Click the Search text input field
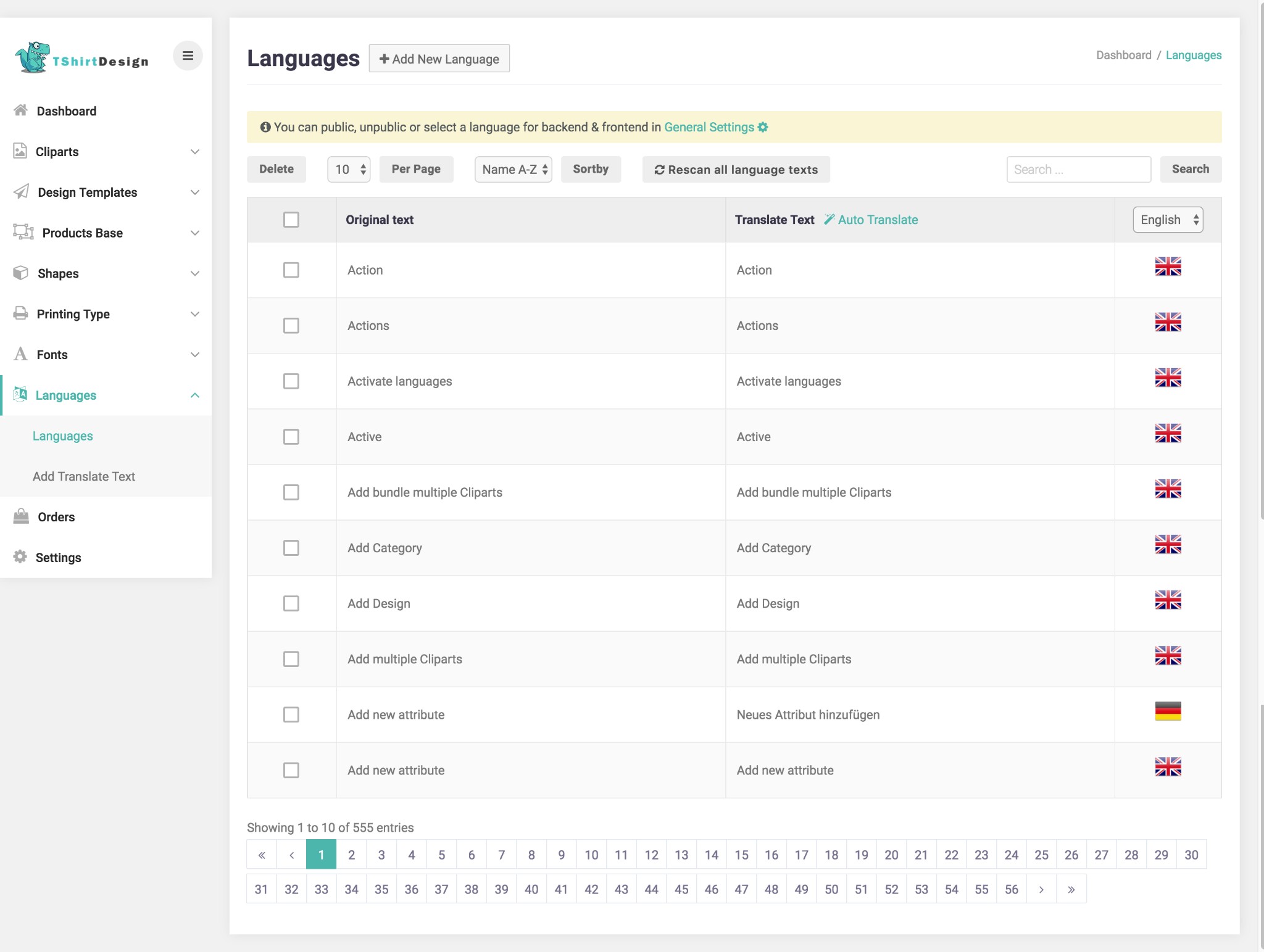 1078,169
